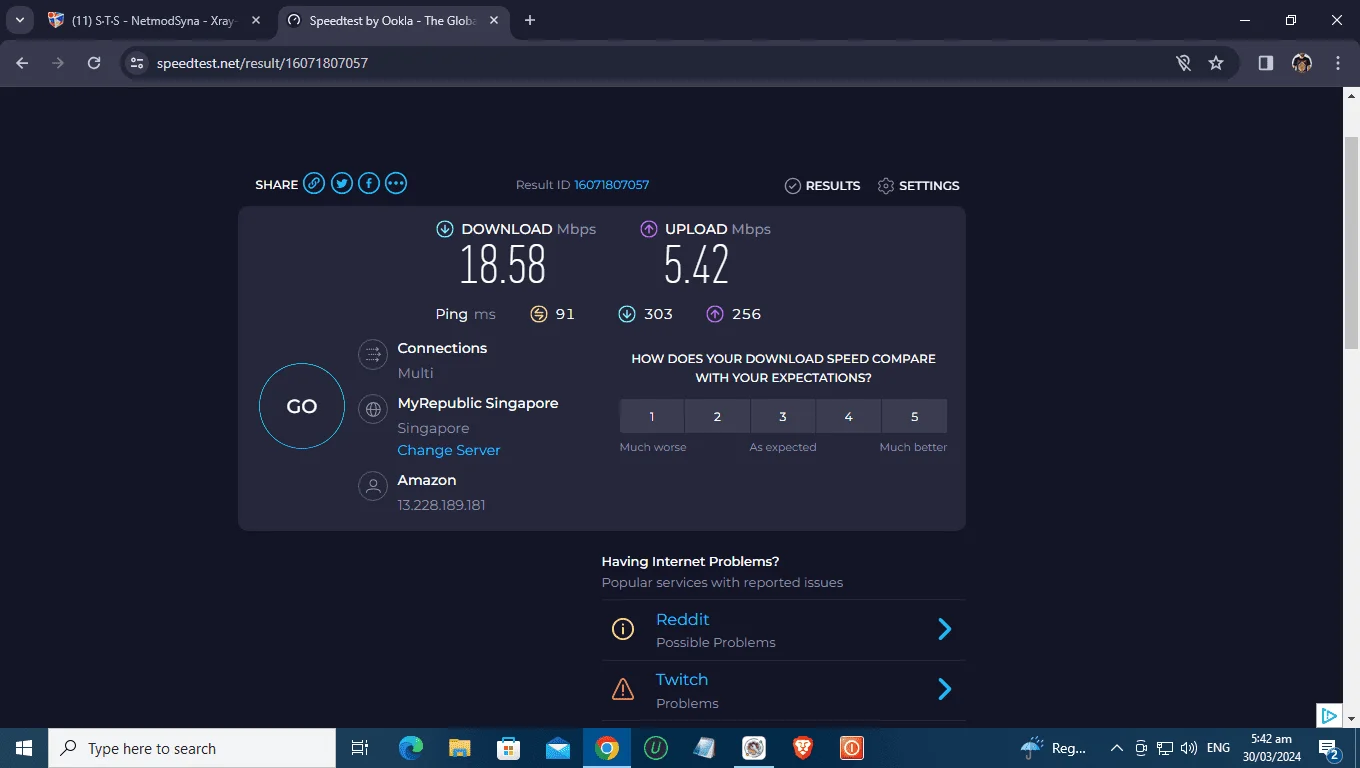Click the idle ping value 91
Viewport: 1360px width, 768px height.
point(565,314)
